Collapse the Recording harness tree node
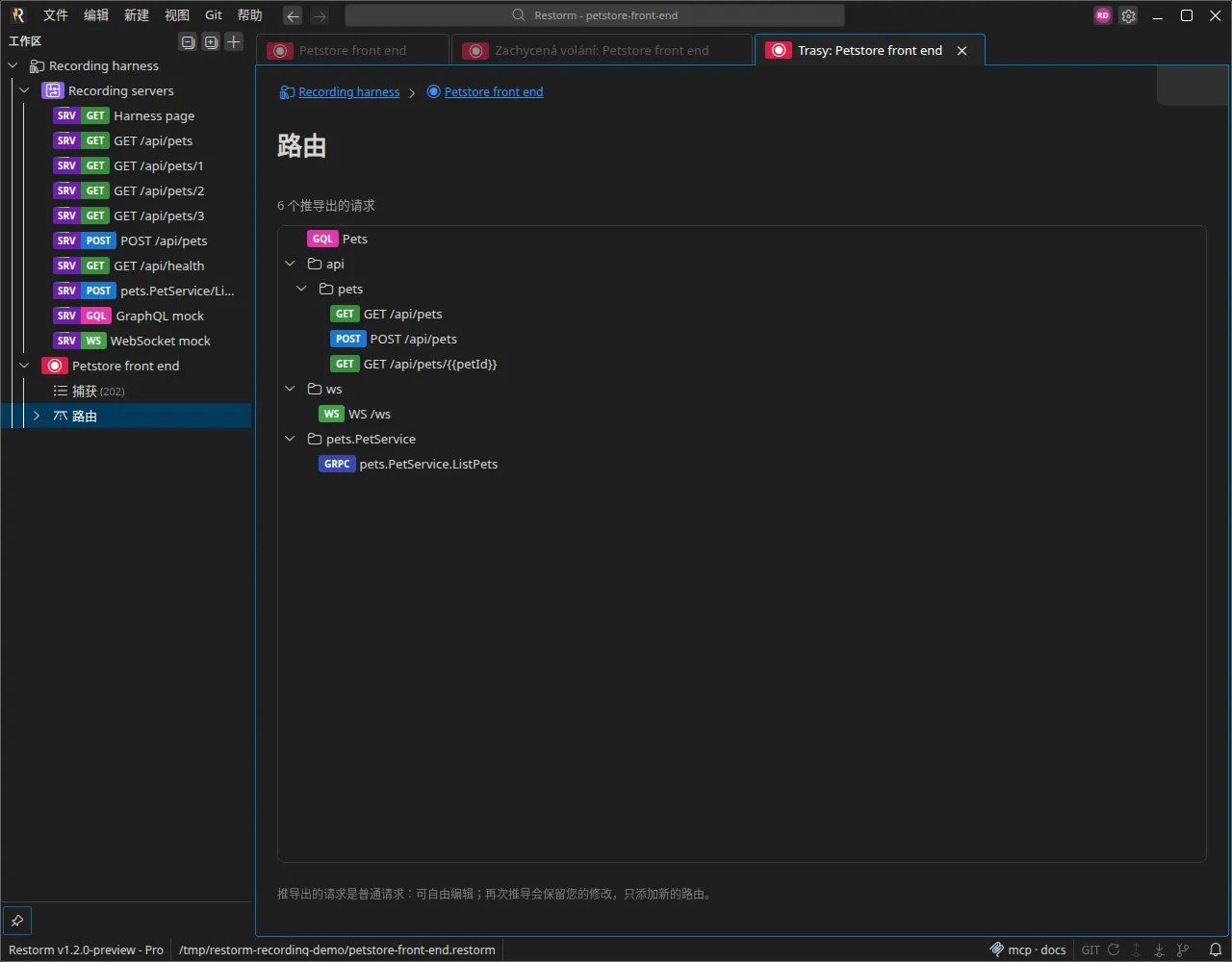 [x=13, y=65]
